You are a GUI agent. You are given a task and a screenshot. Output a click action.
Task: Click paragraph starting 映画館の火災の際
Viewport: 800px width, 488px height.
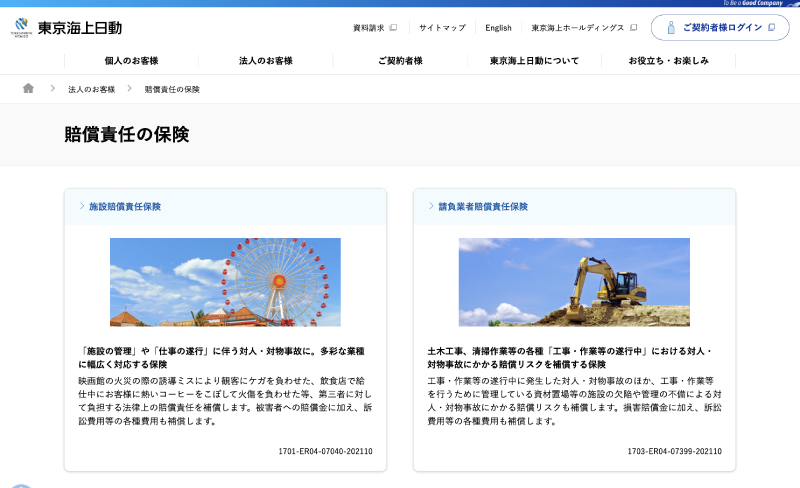point(225,401)
